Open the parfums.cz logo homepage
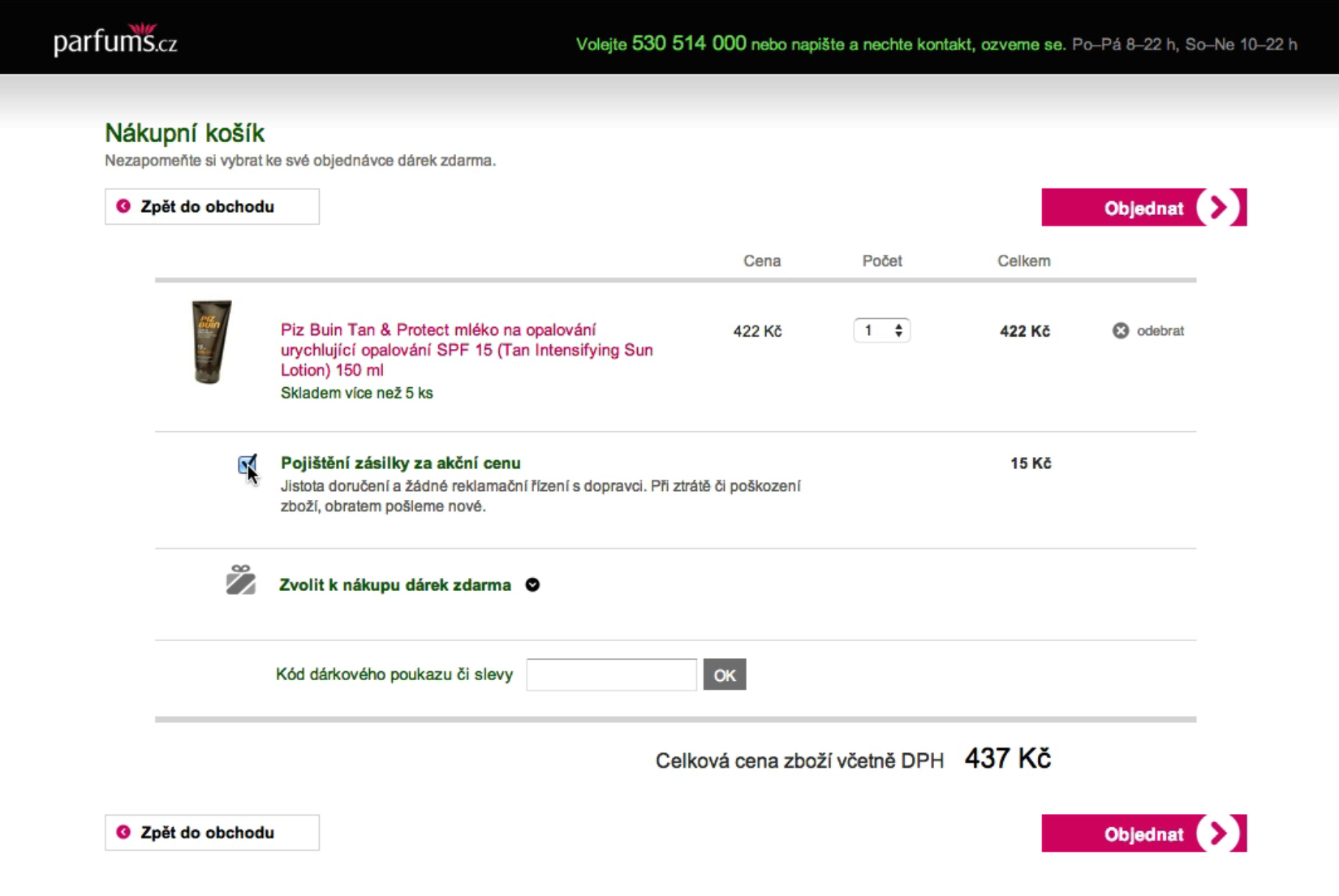The height and width of the screenshot is (896, 1339). (115, 39)
